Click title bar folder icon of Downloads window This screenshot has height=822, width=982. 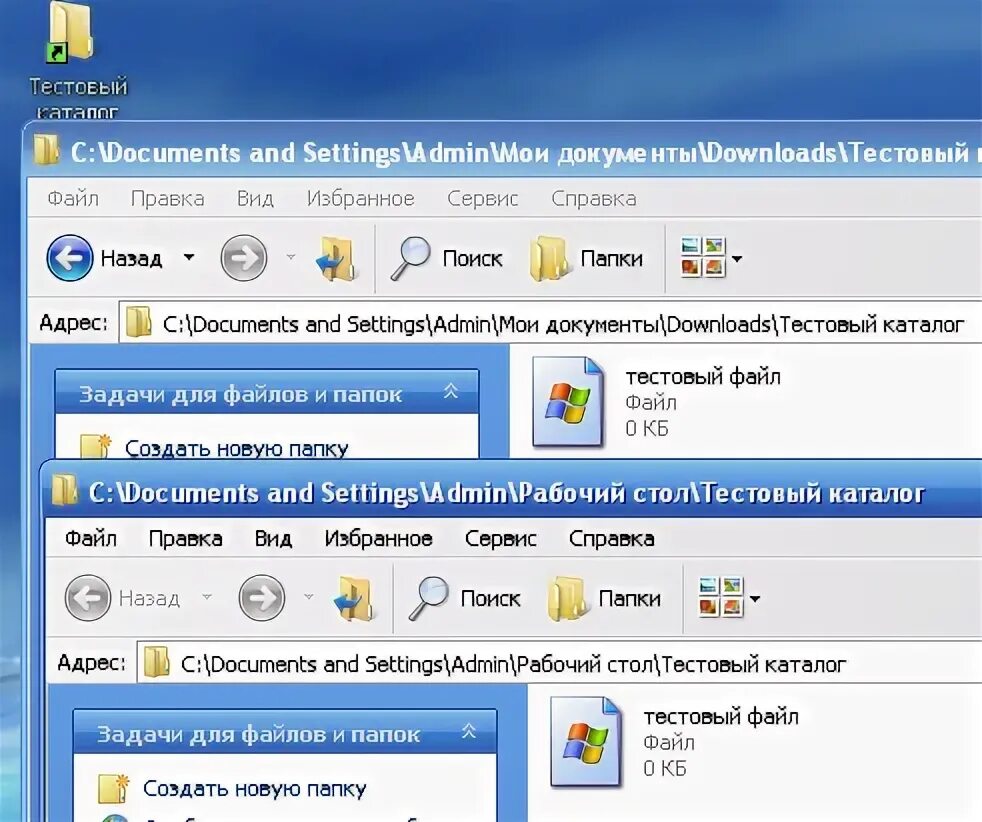[x=46, y=150]
